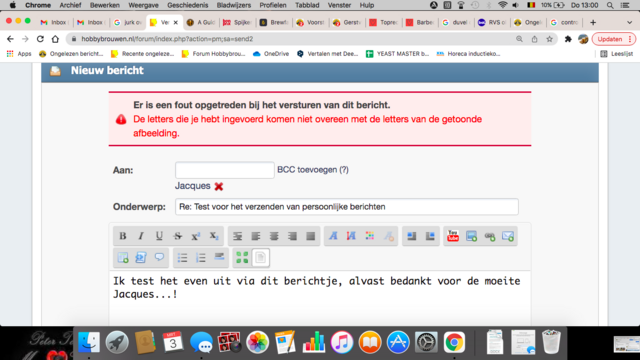Reload the current page

point(40,39)
